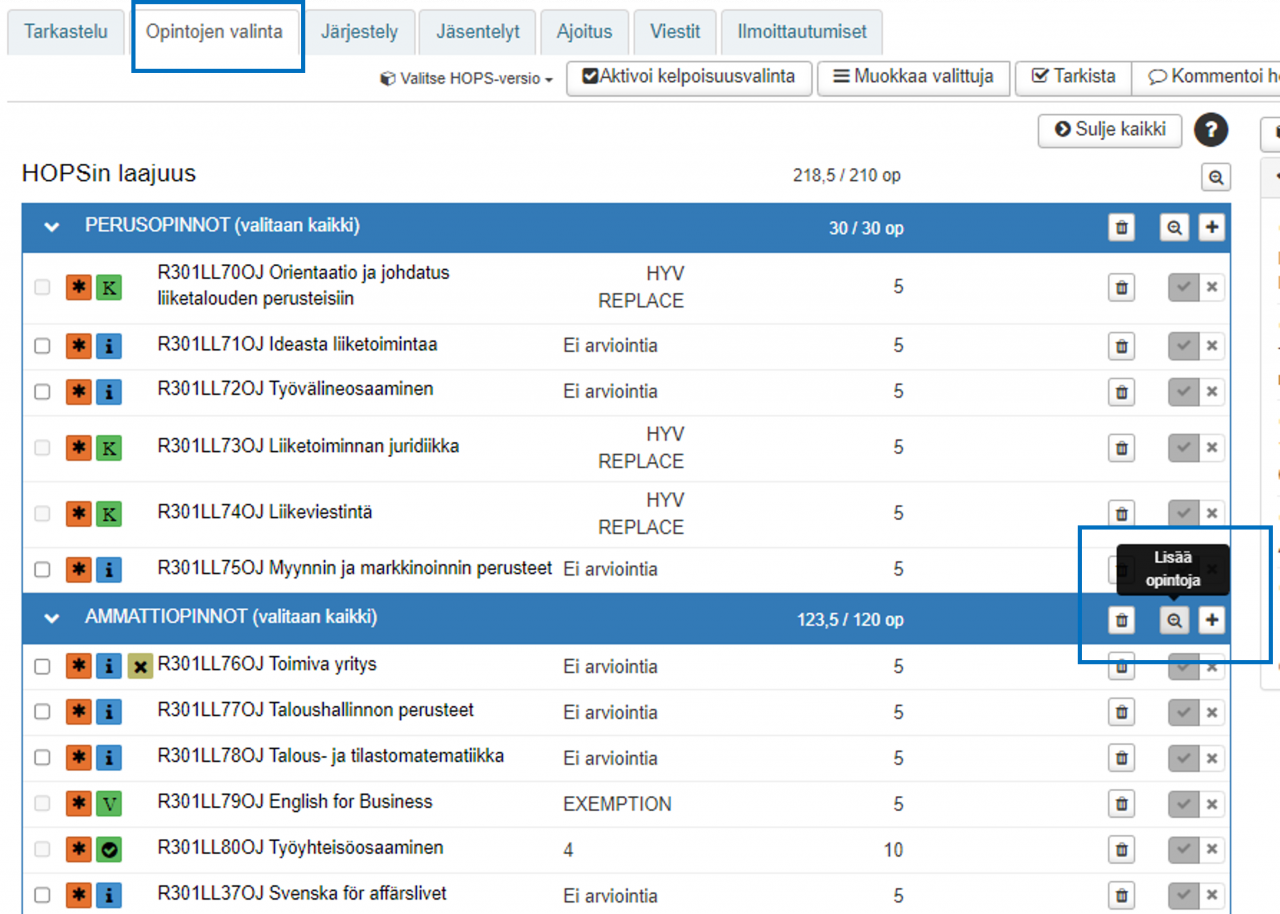Click trash icon for Työyhteisöosaaminen

(x=1122, y=850)
